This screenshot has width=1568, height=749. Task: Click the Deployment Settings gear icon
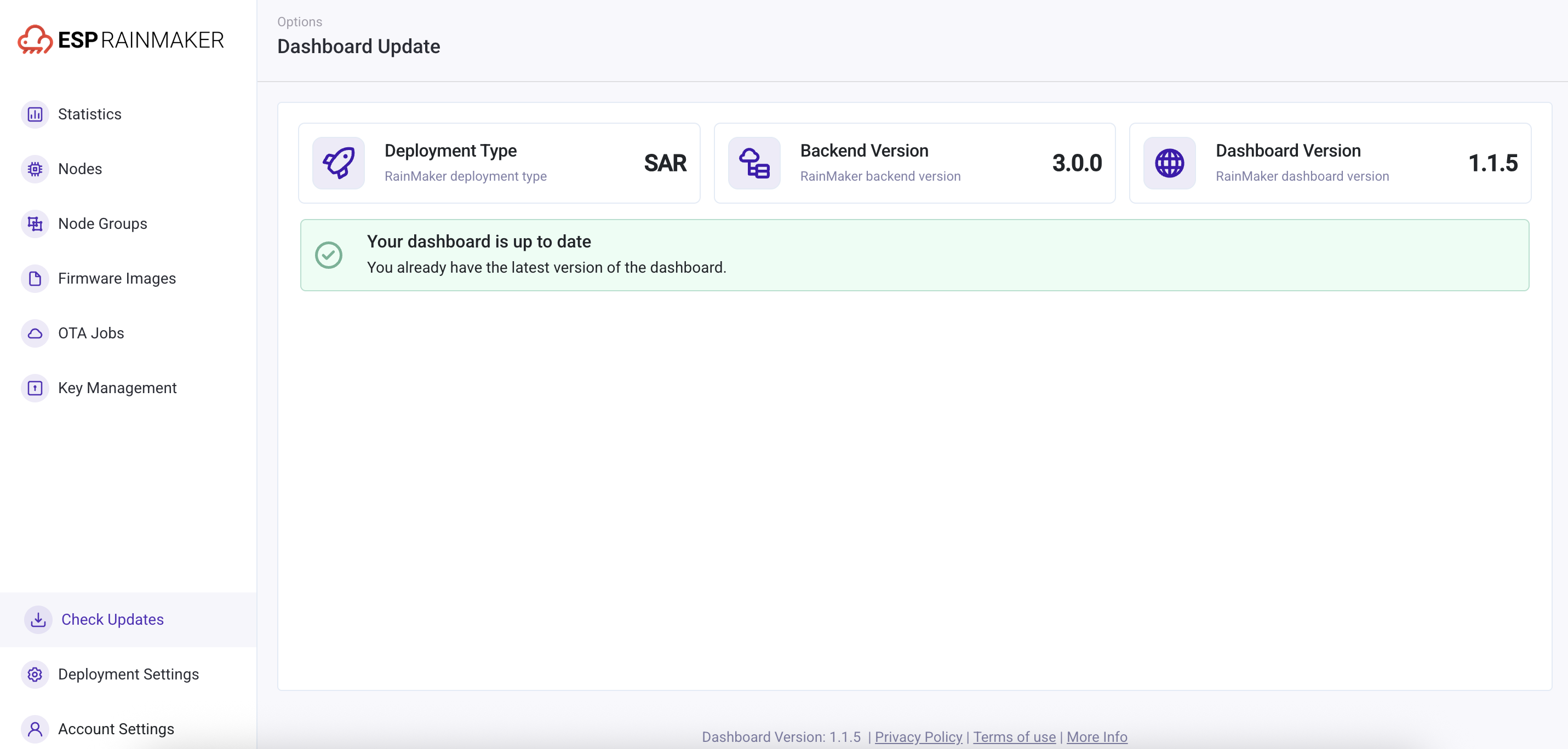35,674
